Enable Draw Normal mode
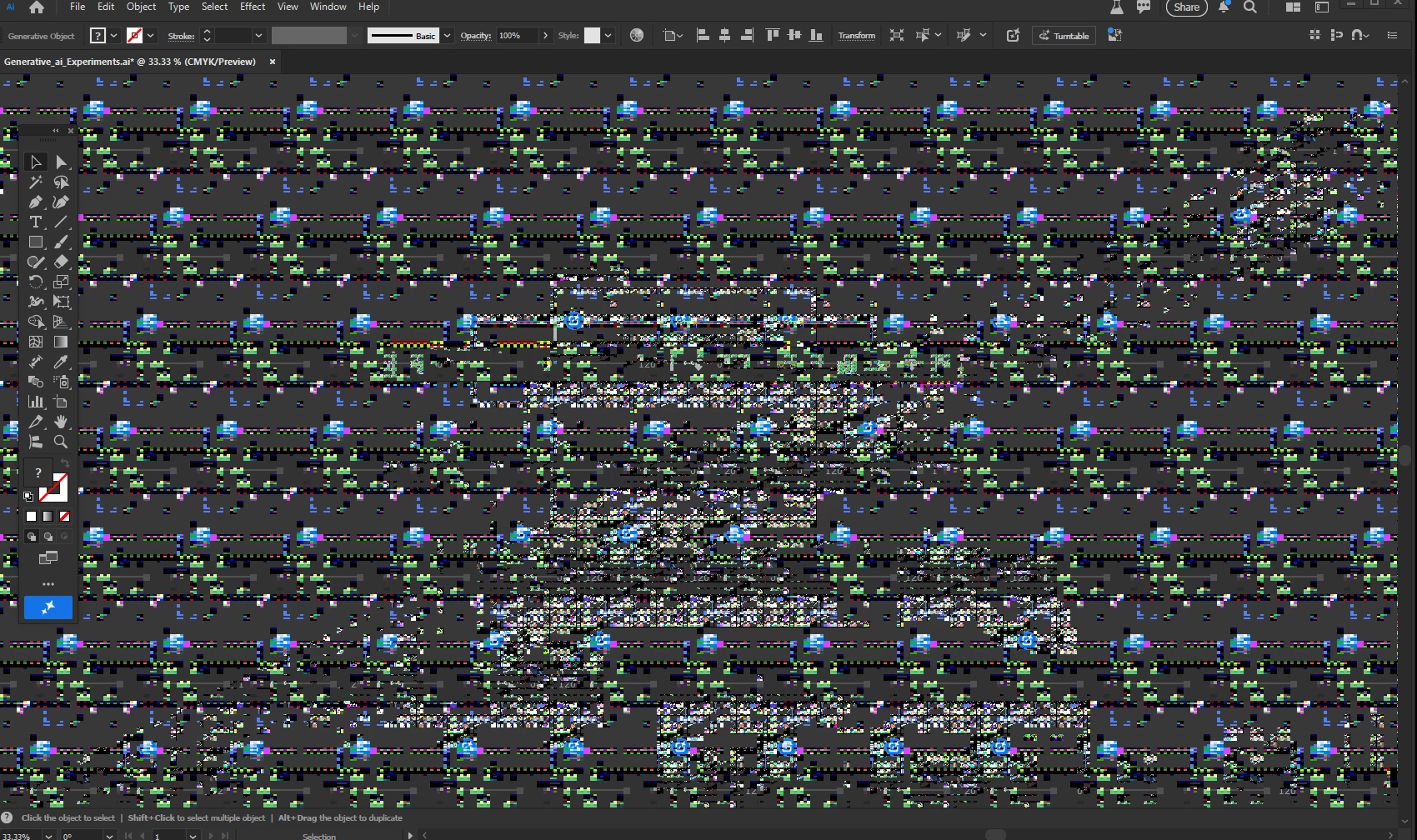The image size is (1417, 840). click(x=32, y=537)
